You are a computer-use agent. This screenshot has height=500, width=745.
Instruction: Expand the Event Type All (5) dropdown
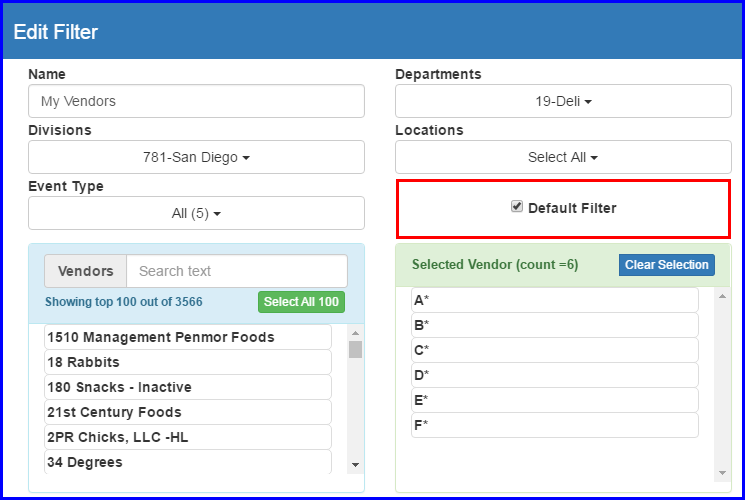[196, 213]
